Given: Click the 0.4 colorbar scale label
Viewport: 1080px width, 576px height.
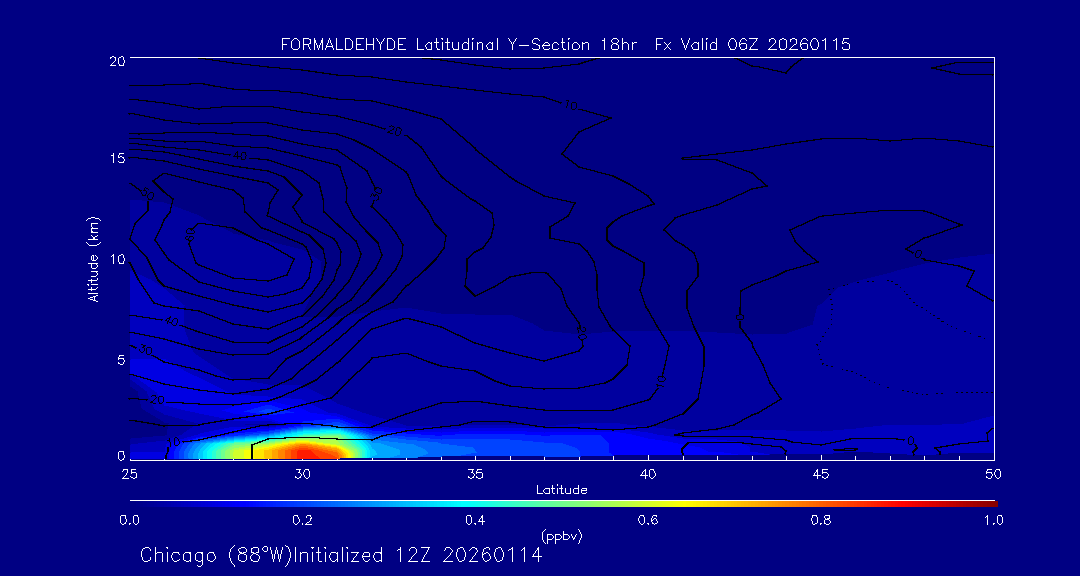Looking at the screenshot, I should (475, 520).
